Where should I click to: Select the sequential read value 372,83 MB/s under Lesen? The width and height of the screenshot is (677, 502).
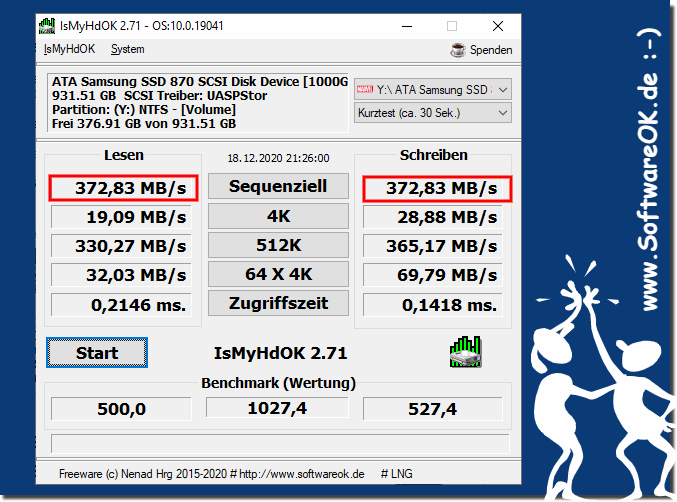coord(123,188)
